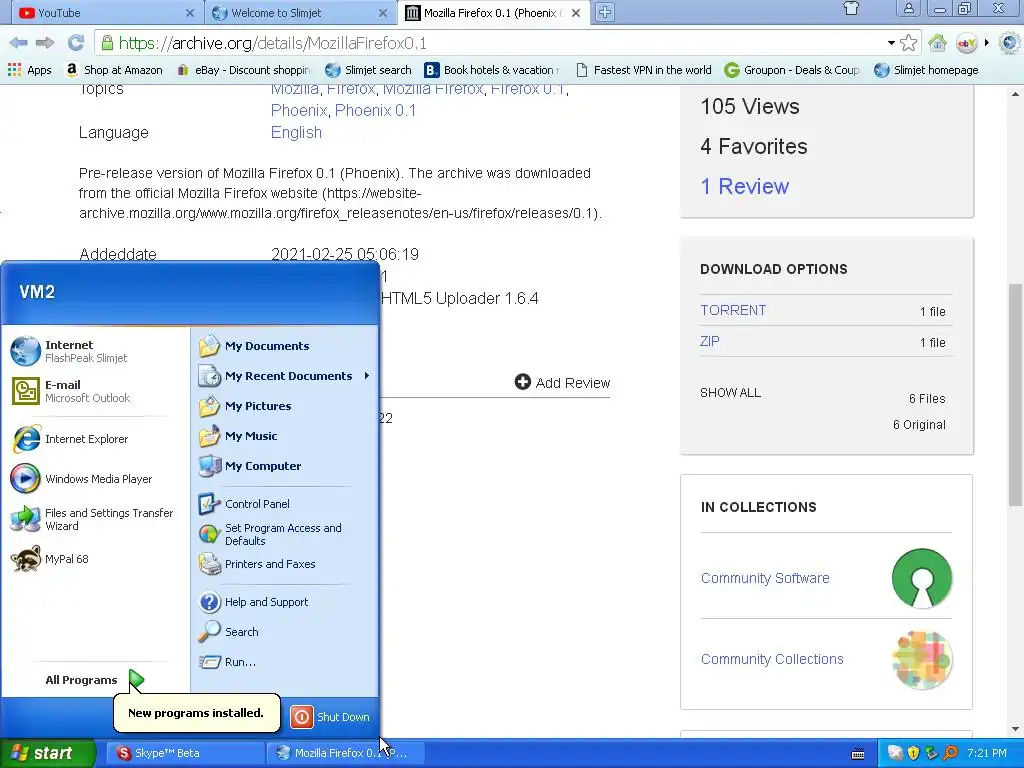Open Search from Start menu
1024x768 pixels.
(x=285, y=632)
